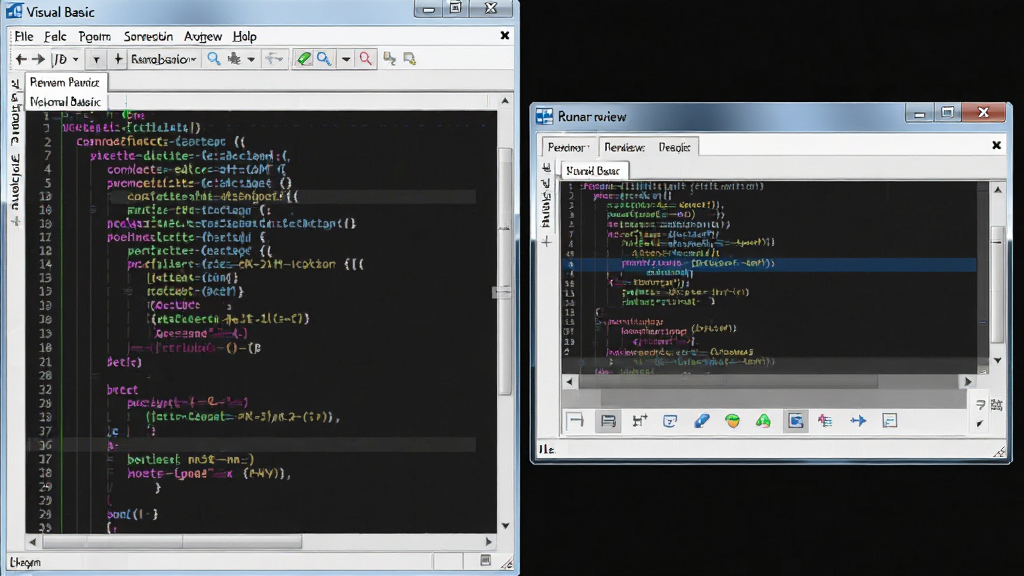Image resolution: width=1024 pixels, height=576 pixels.
Task: Click the last document icon in Runar rwiew toolbar
Action: point(889,421)
